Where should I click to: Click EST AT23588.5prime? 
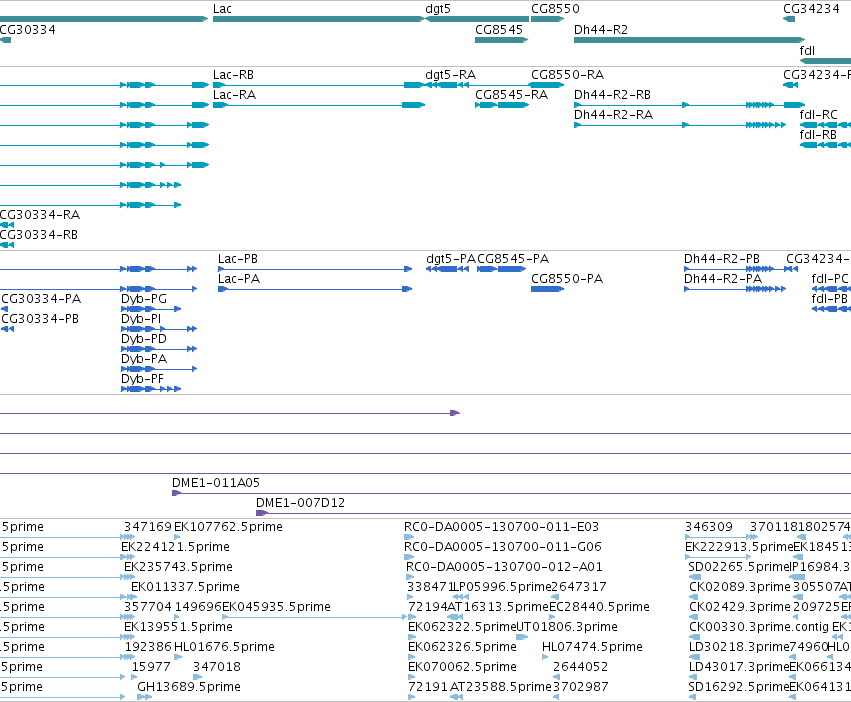(501, 687)
